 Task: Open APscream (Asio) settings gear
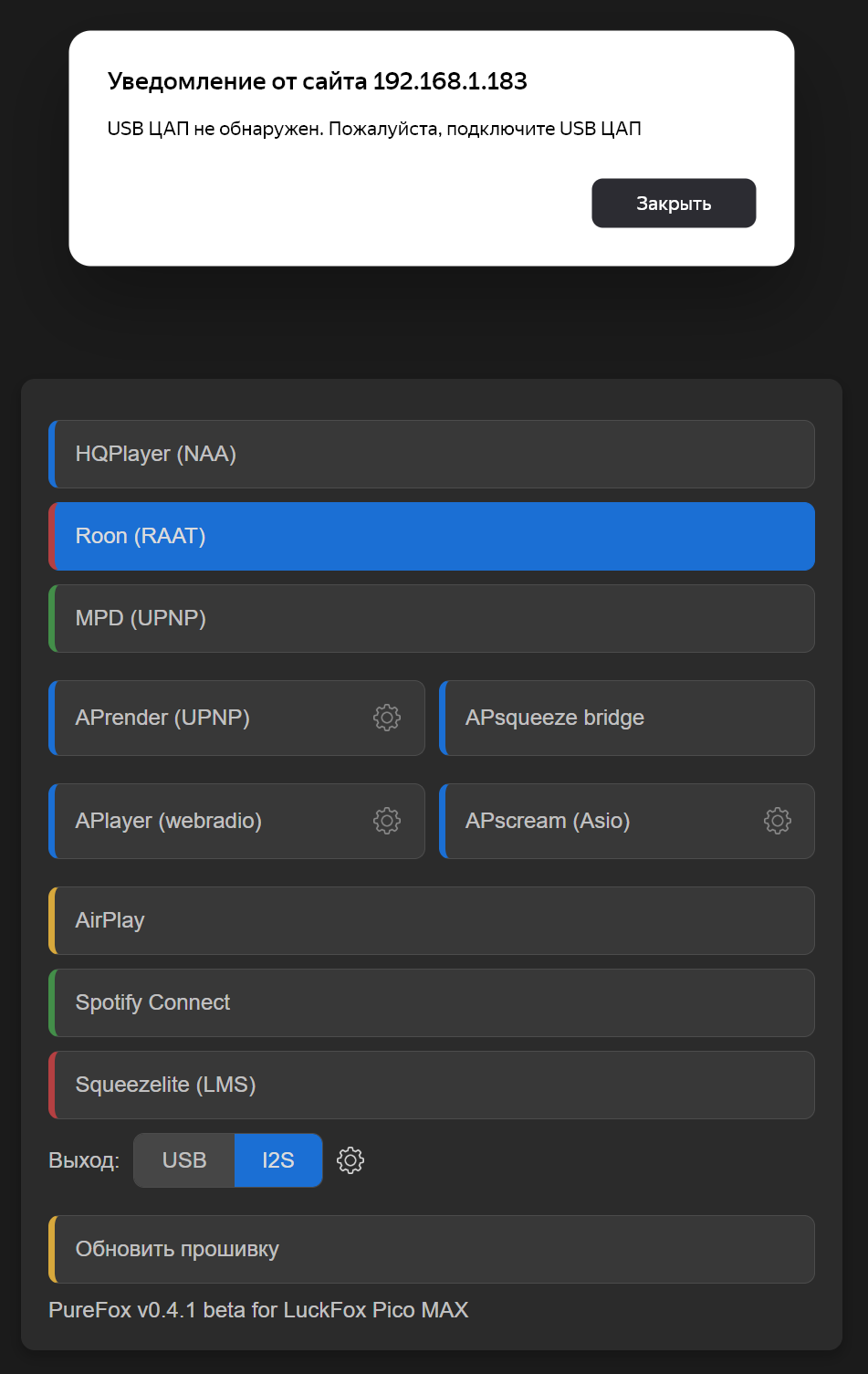click(x=777, y=821)
